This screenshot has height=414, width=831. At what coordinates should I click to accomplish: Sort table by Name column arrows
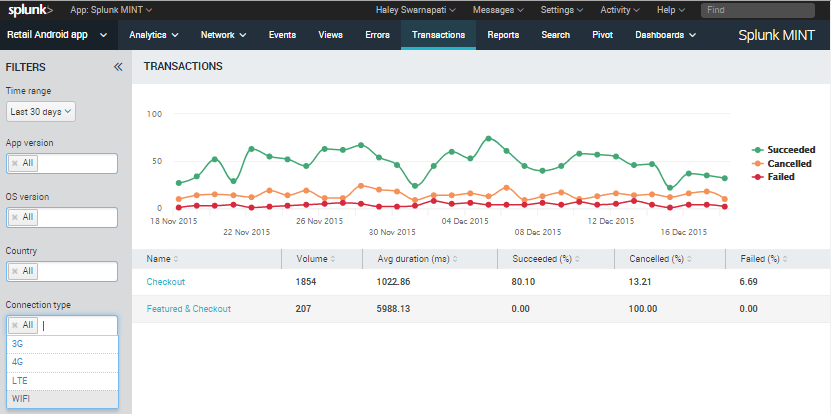(x=176, y=259)
